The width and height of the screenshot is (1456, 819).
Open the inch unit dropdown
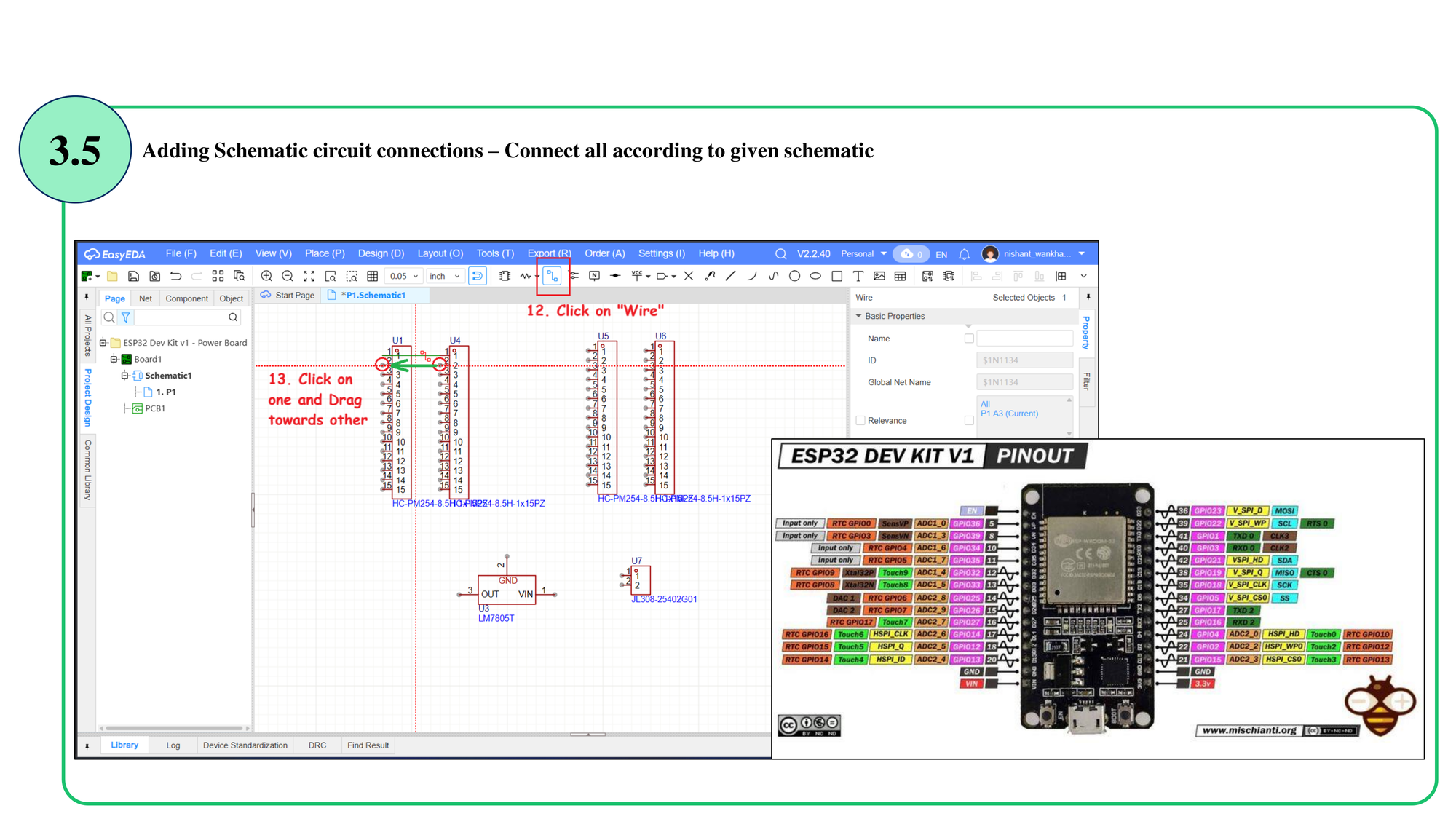click(x=444, y=276)
